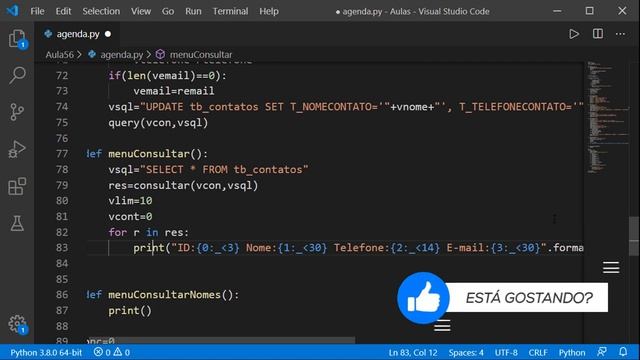Click the 'vcont=0' code line

point(130,216)
